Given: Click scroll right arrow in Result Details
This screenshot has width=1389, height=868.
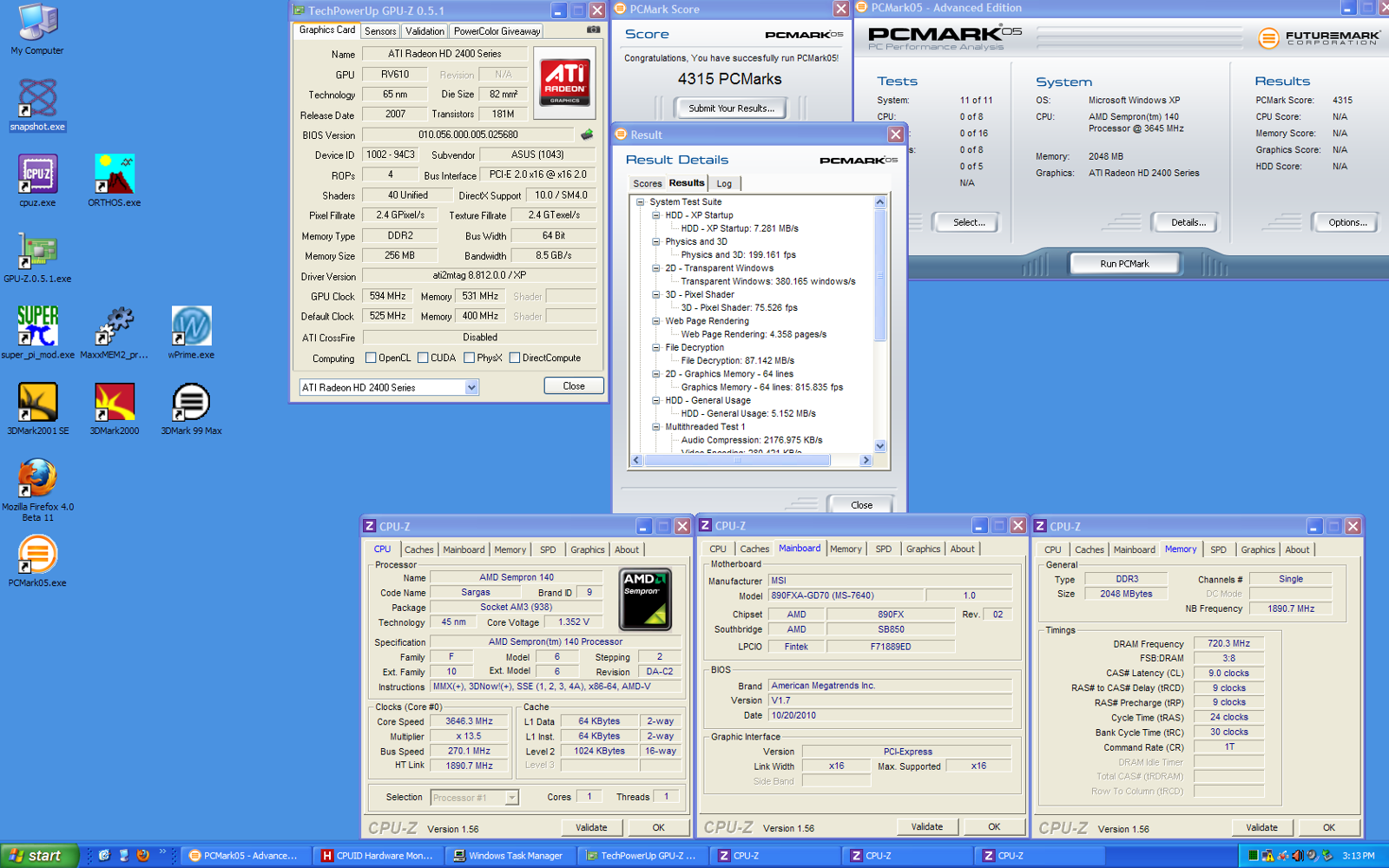Looking at the screenshot, I should [866, 460].
